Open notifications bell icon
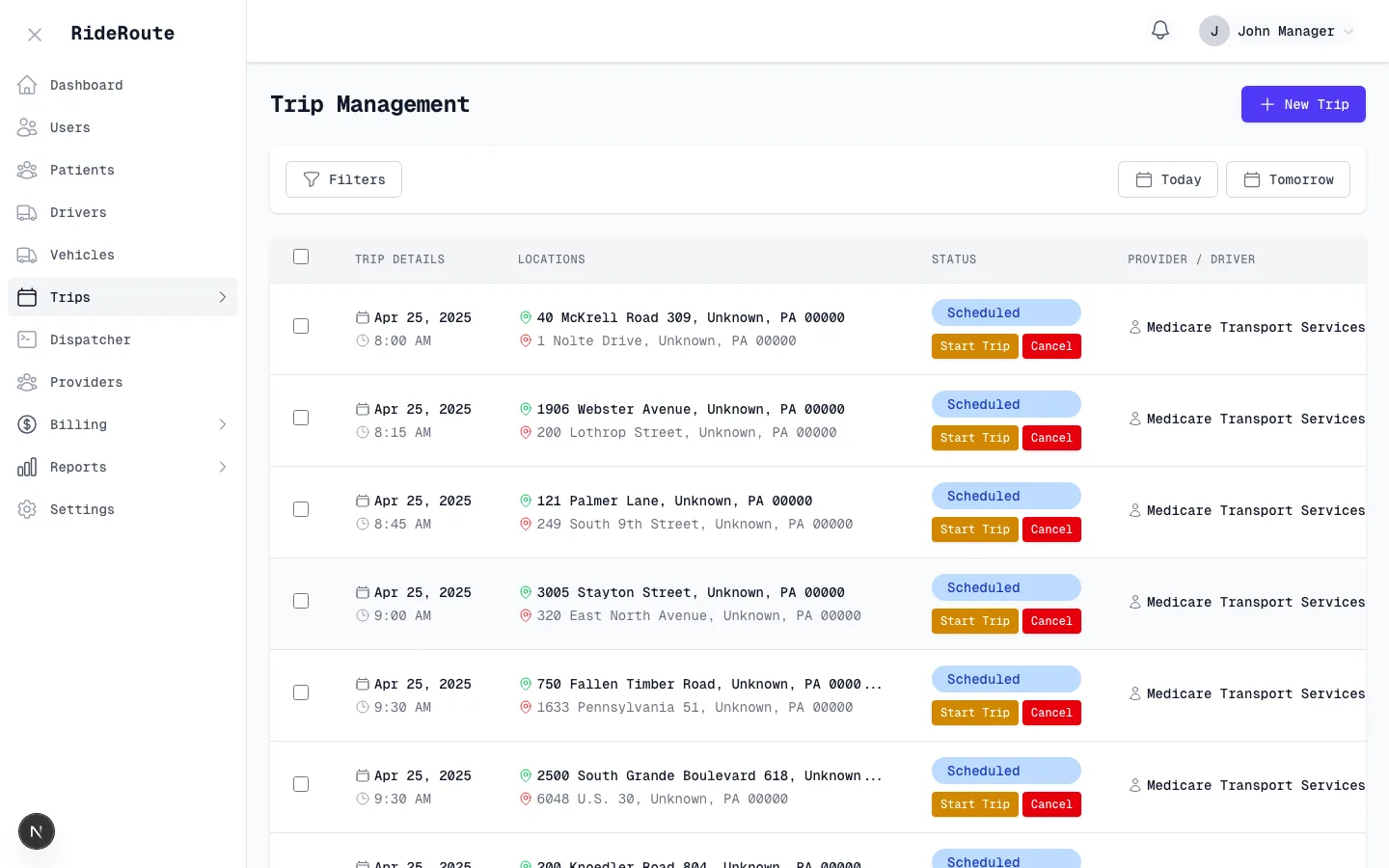 tap(1160, 31)
